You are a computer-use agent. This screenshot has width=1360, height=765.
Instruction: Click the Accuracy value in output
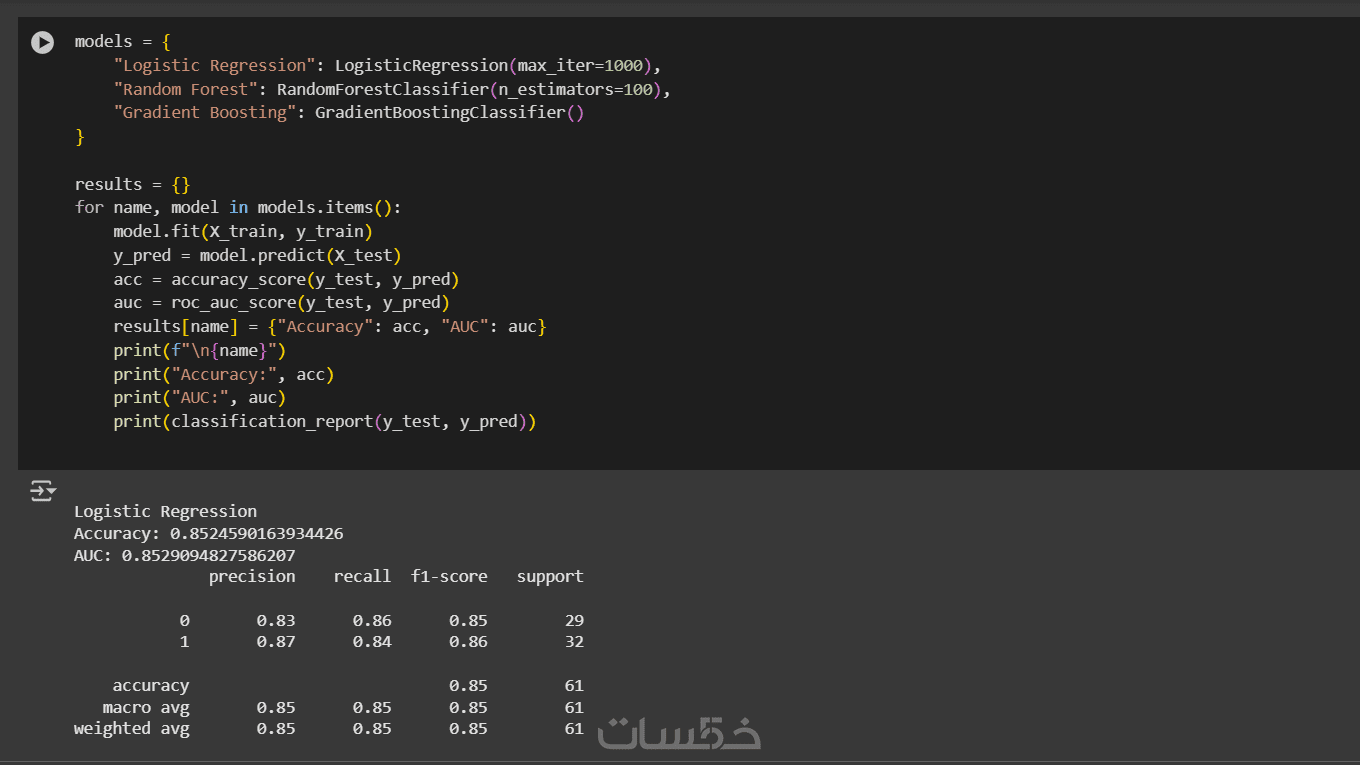tap(256, 534)
